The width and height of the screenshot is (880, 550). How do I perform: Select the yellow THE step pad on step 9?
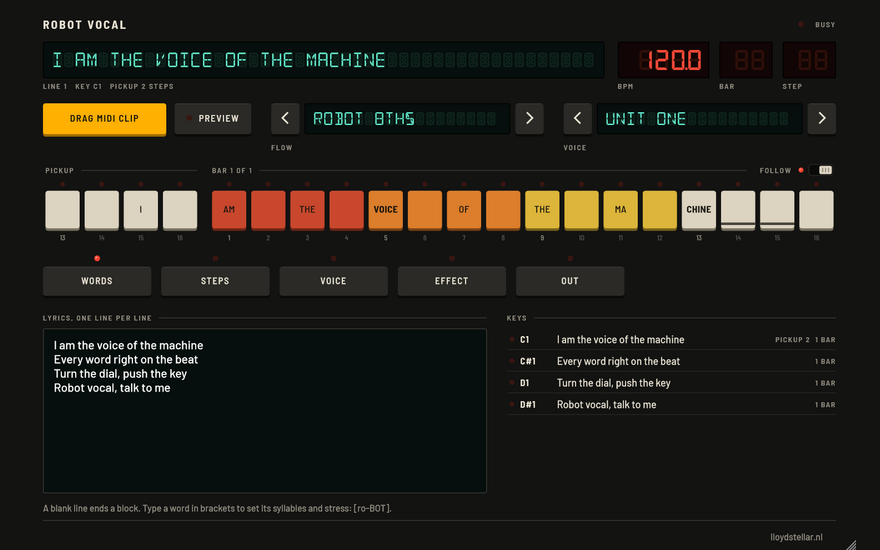tap(542, 210)
